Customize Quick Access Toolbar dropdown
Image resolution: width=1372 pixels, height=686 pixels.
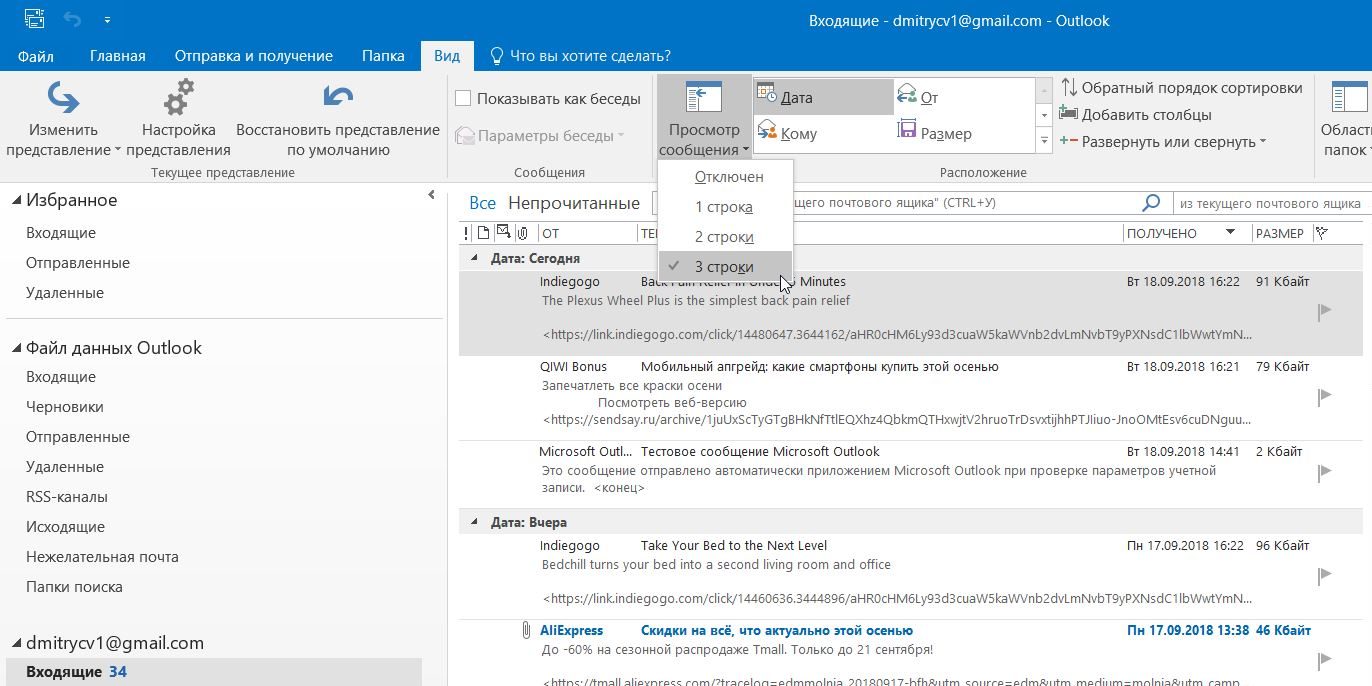pos(107,19)
